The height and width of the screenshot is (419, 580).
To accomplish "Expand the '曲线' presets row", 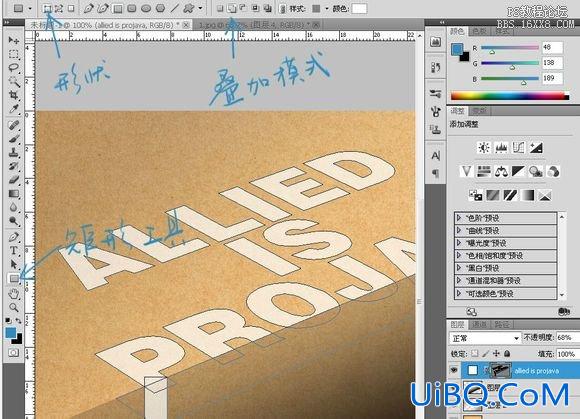I will pos(459,230).
